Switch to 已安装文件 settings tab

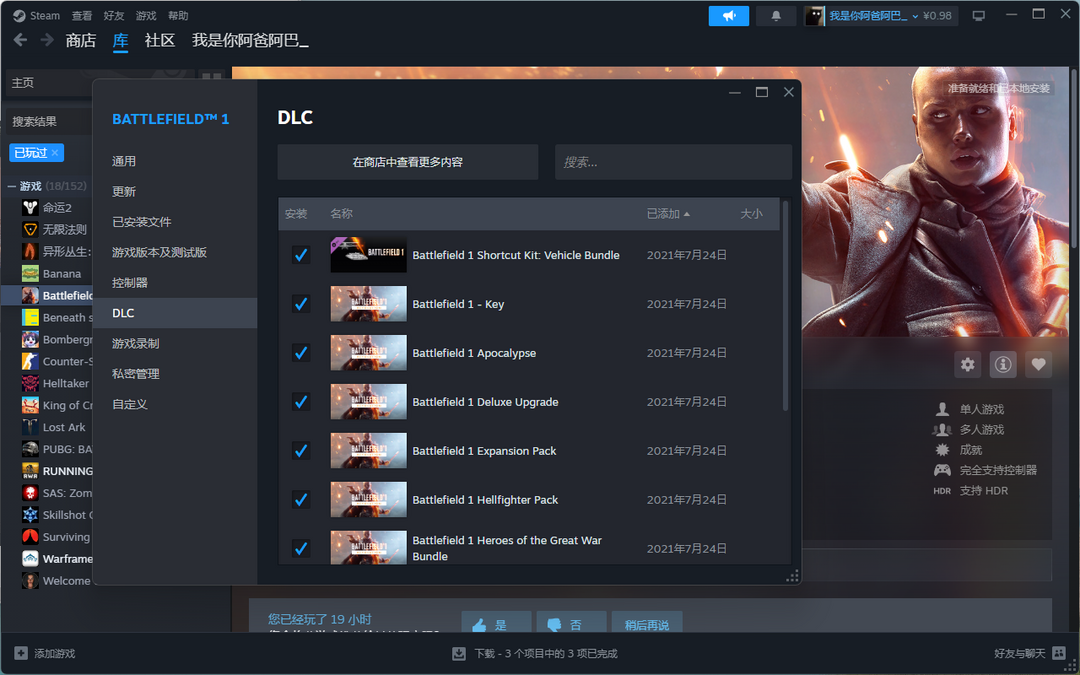coord(142,222)
